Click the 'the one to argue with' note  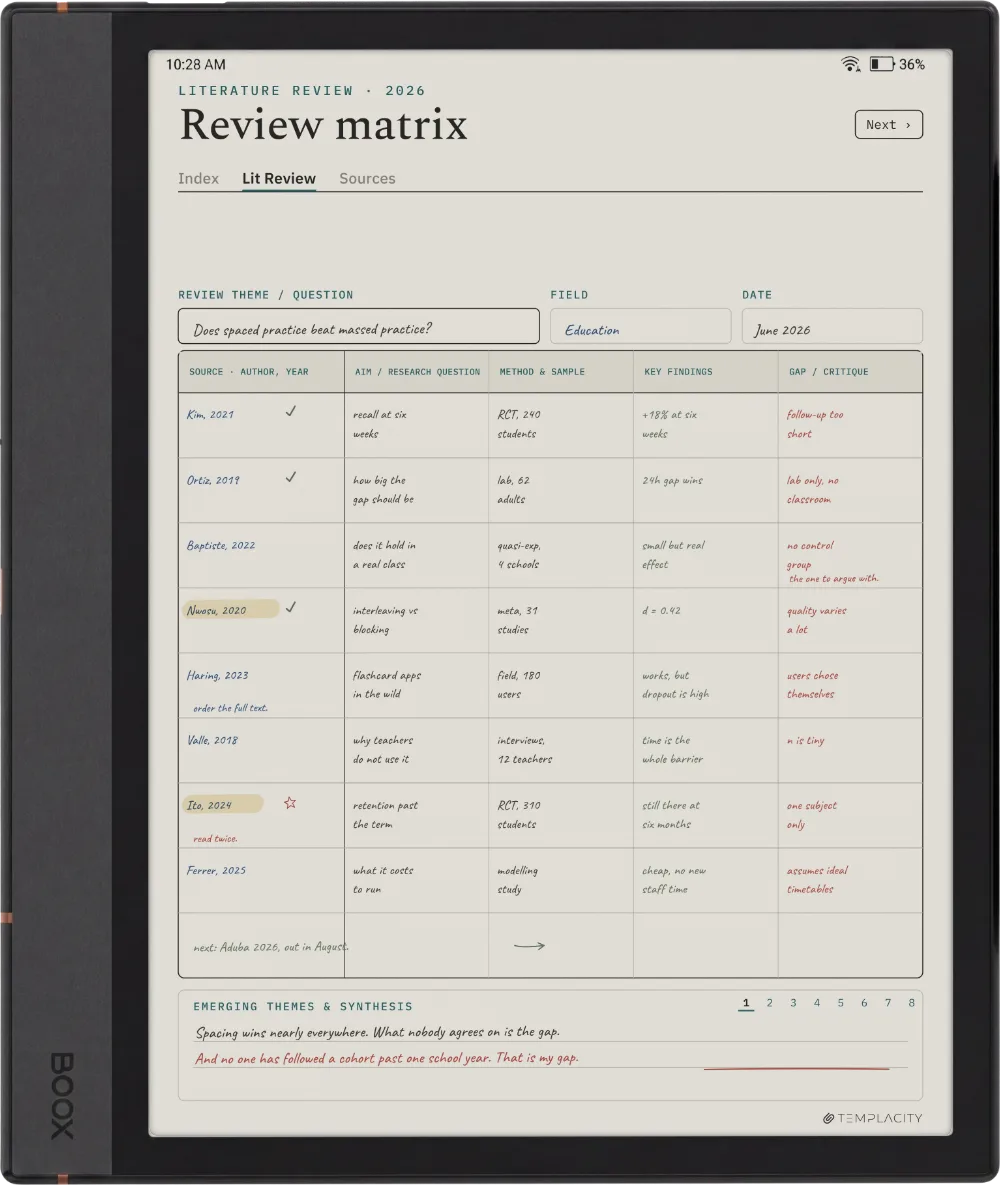point(834,579)
